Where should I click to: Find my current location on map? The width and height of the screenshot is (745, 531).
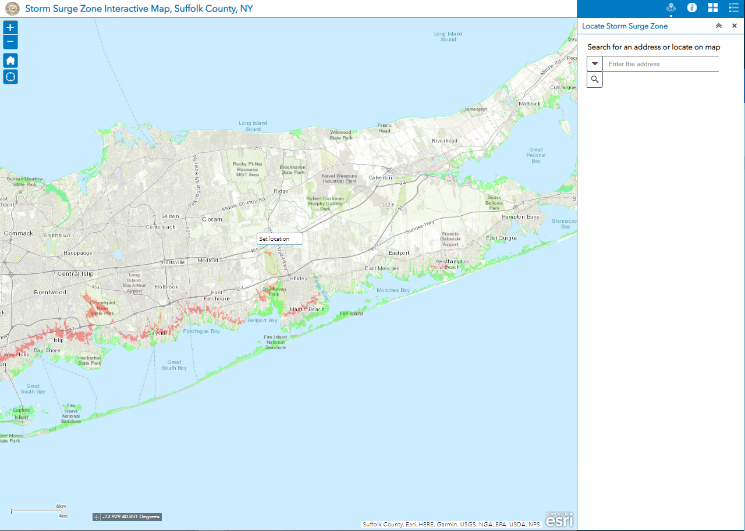coord(10,76)
